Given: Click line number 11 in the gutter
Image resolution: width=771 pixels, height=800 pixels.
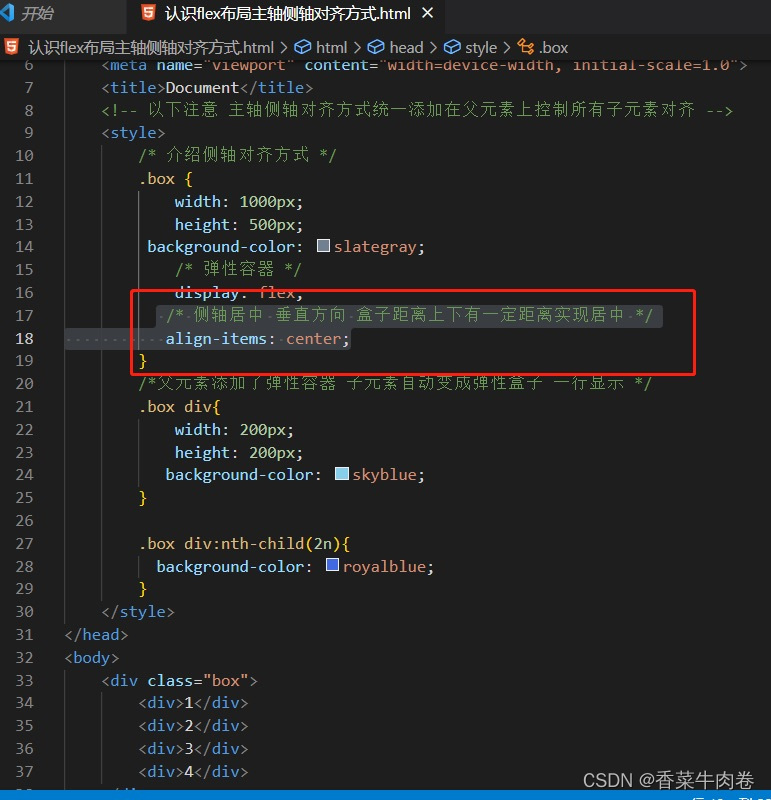Looking at the screenshot, I should [24, 179].
